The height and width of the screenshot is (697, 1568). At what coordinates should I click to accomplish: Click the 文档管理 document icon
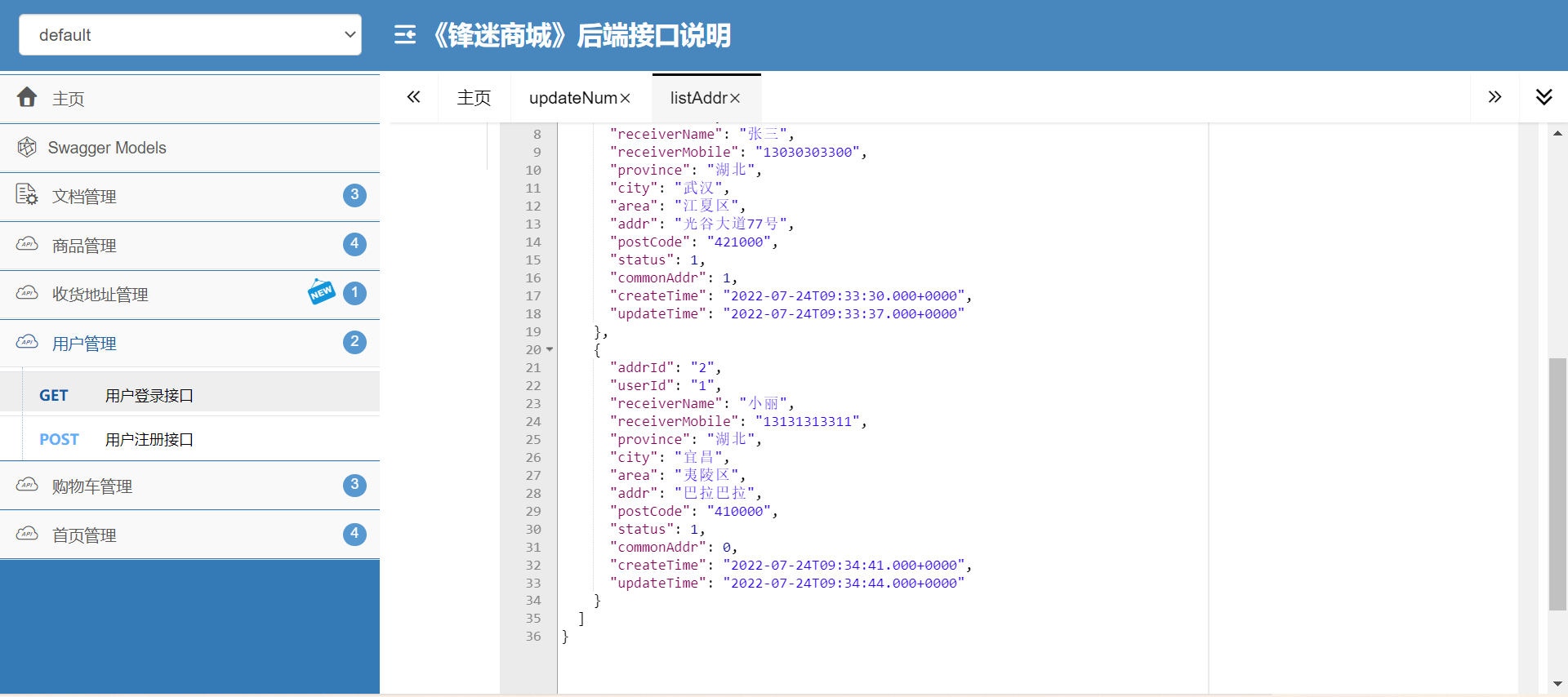point(27,195)
